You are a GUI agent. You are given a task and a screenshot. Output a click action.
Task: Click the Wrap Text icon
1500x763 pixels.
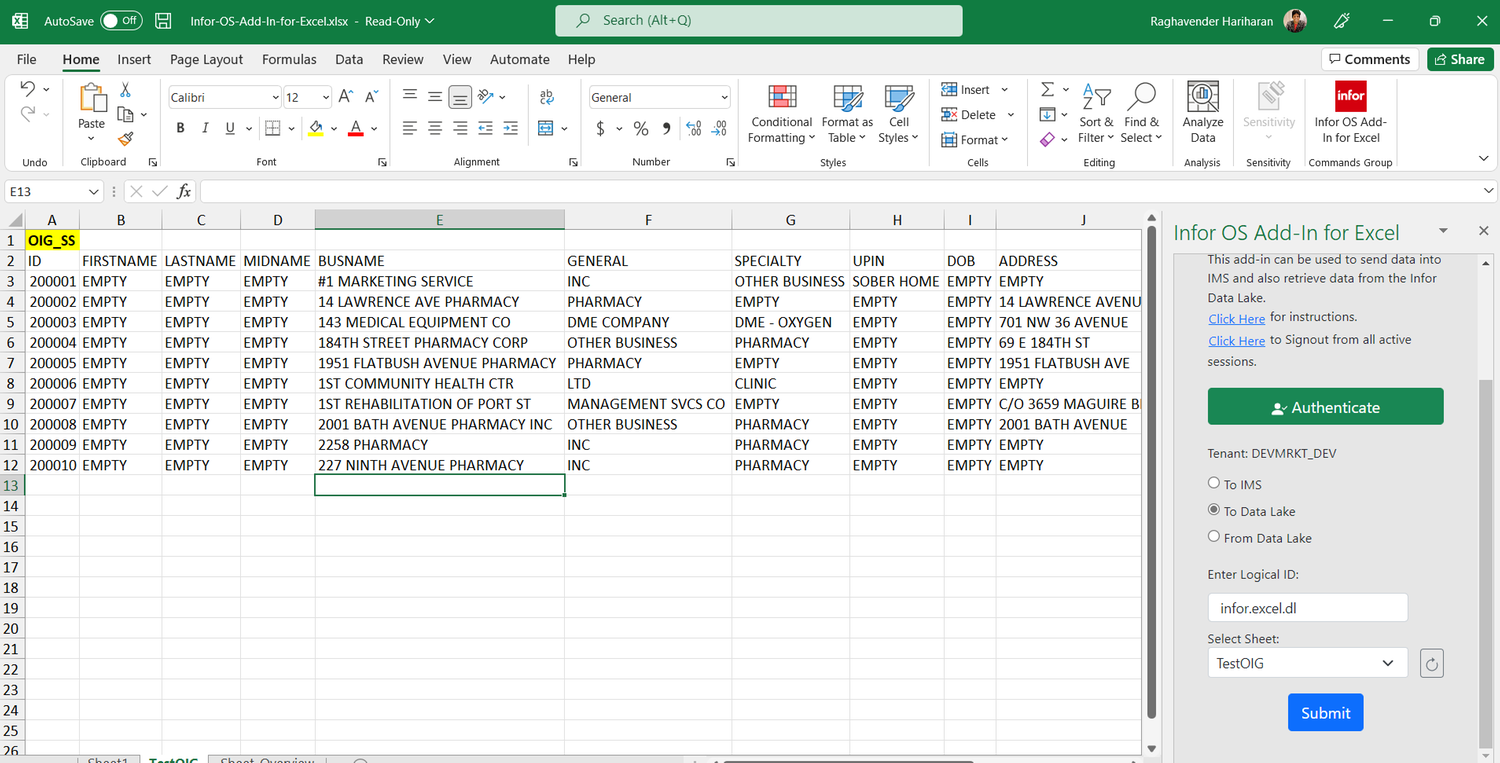pyautogui.click(x=546, y=97)
